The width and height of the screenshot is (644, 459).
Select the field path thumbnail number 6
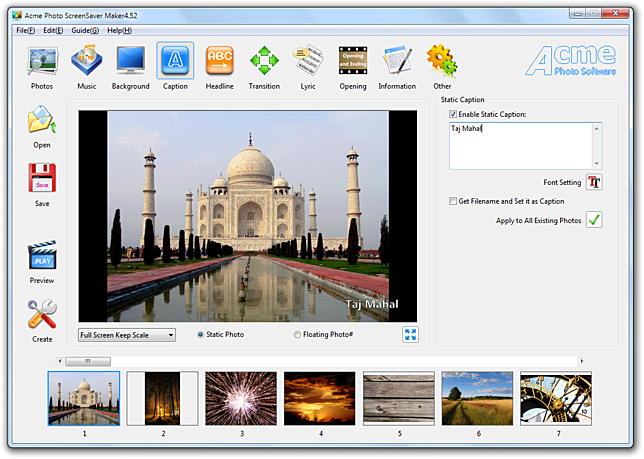477,398
